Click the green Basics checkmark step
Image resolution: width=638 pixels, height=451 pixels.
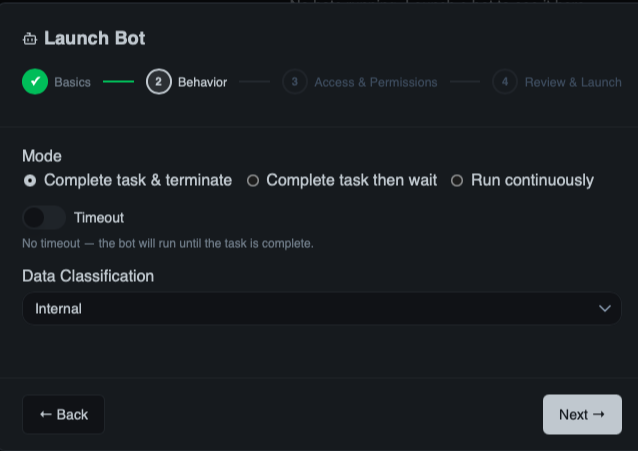click(35, 82)
